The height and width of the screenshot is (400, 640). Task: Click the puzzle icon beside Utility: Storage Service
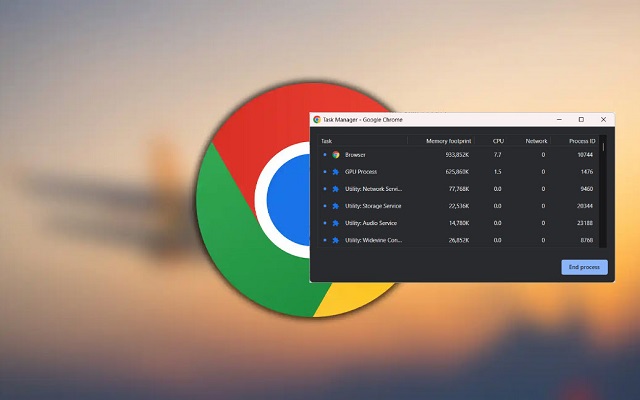pos(336,206)
